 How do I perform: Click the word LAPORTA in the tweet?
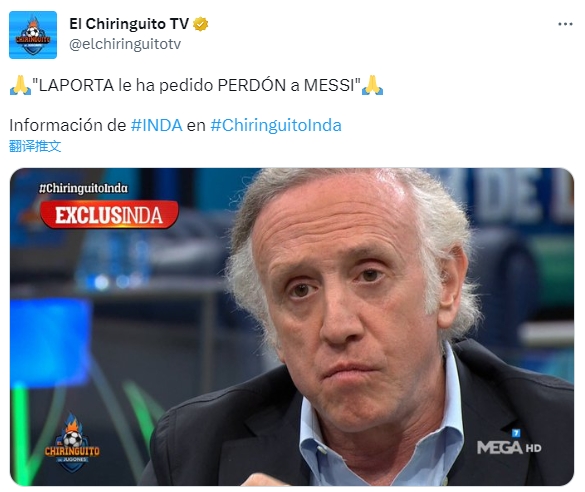point(76,85)
